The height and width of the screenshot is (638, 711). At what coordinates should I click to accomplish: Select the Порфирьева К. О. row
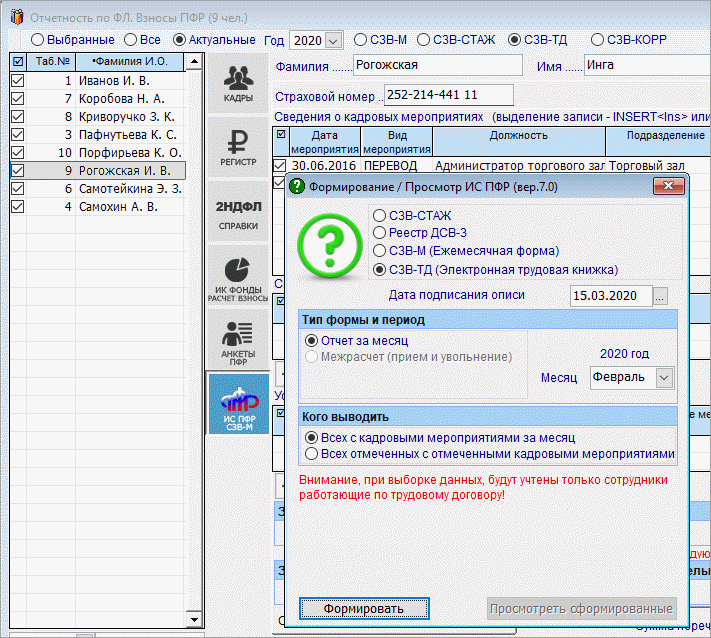click(x=97, y=152)
